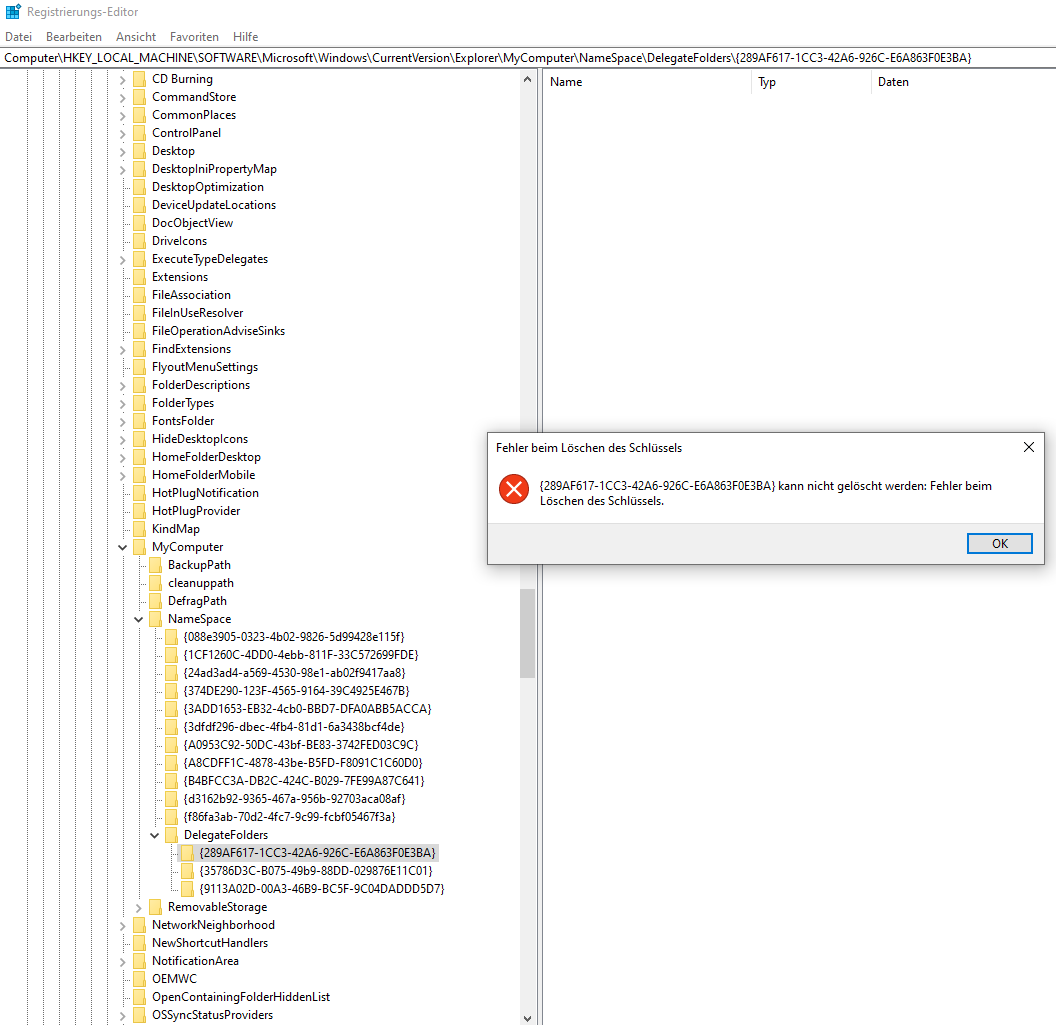Click the CD Burning folder icon
Viewport: 1056px width, 1025px height.
(x=140, y=78)
